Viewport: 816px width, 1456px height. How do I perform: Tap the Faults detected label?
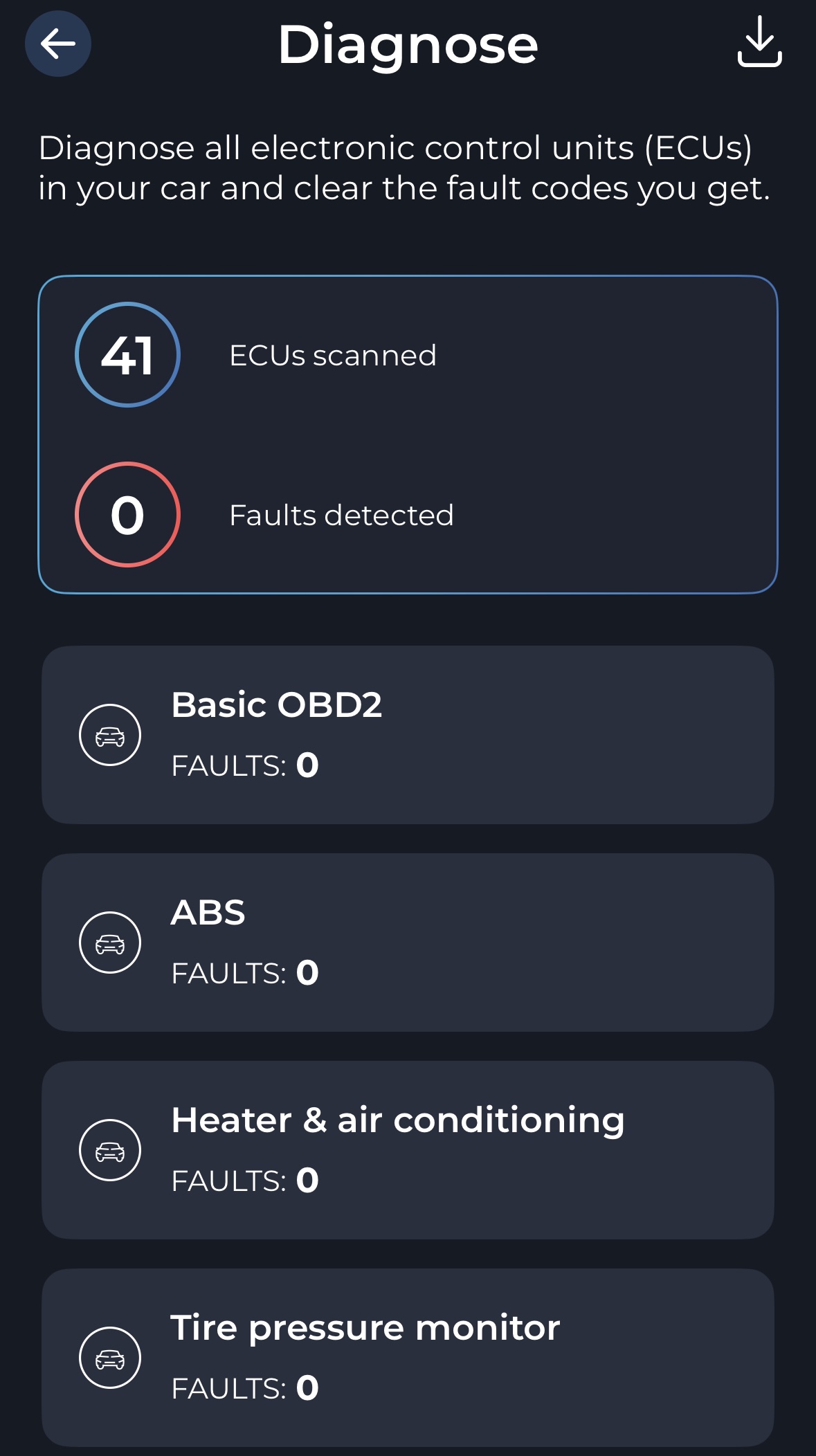341,516
